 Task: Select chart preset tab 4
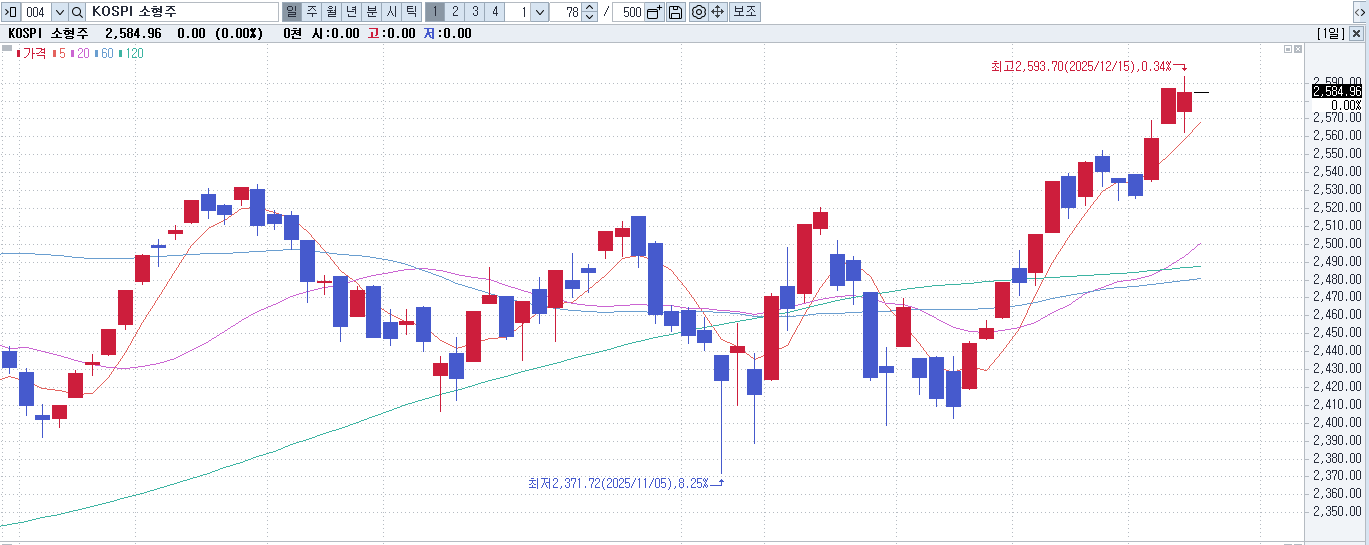click(x=495, y=12)
